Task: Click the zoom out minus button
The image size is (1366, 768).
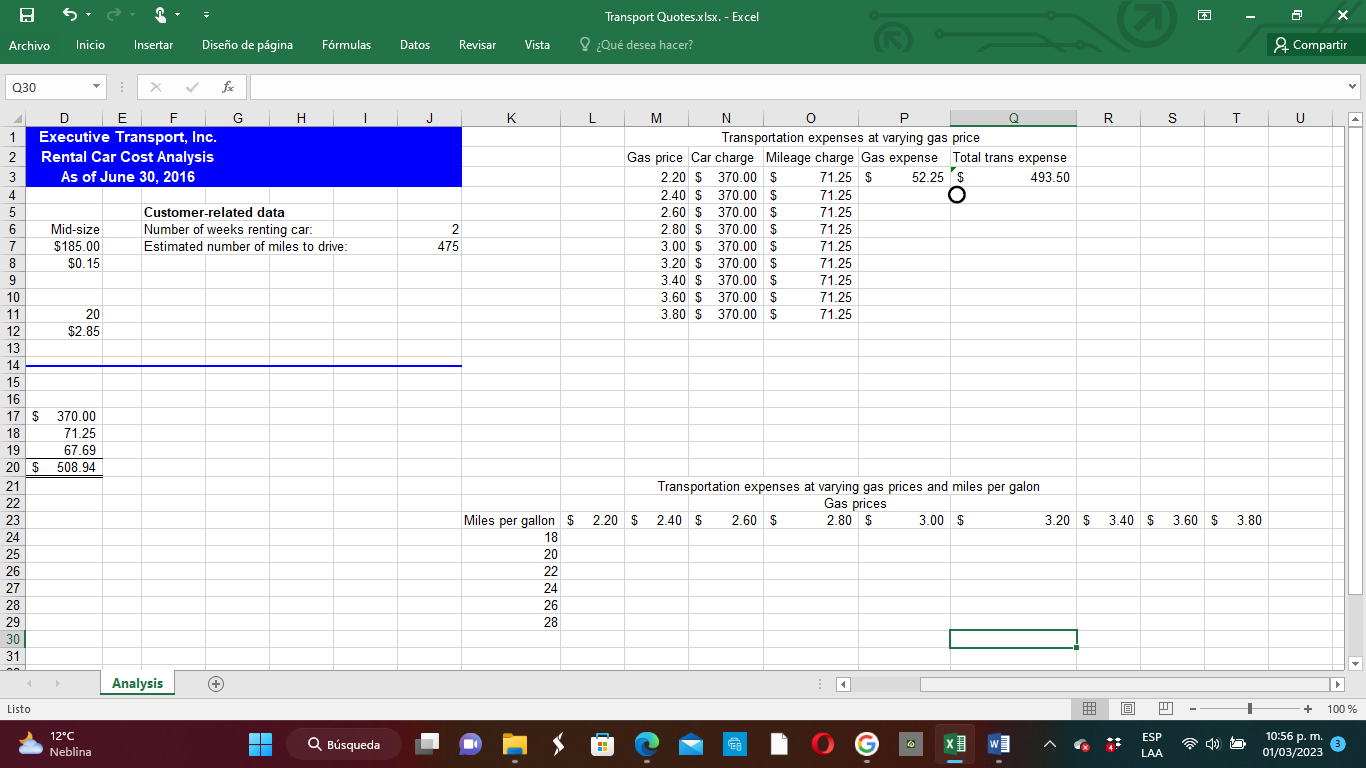Action: pyautogui.click(x=1192, y=709)
